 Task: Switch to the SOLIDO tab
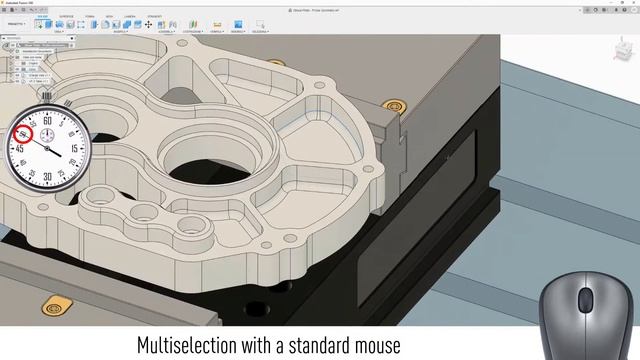[42, 17]
